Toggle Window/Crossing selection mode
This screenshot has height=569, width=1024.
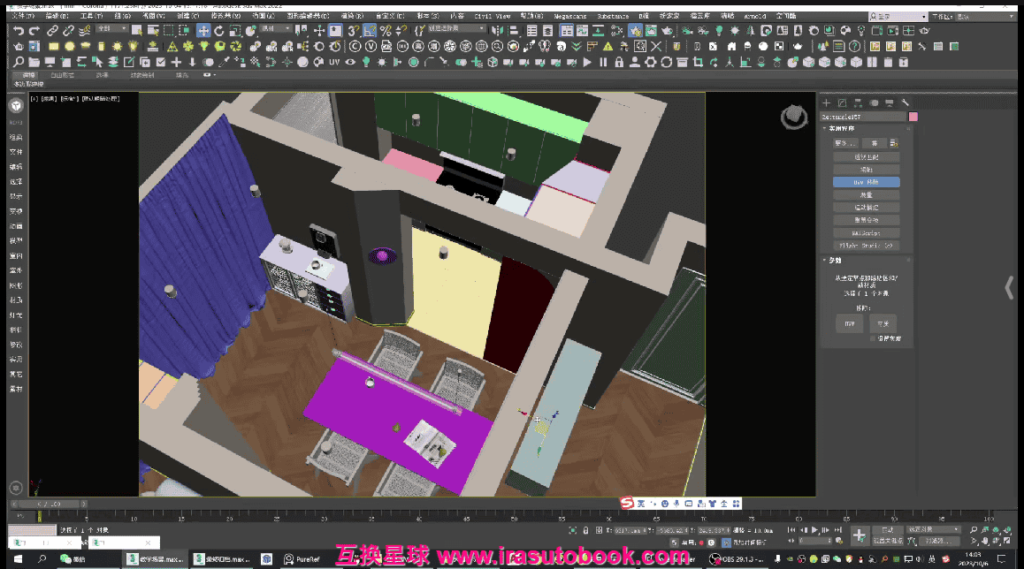point(185,31)
